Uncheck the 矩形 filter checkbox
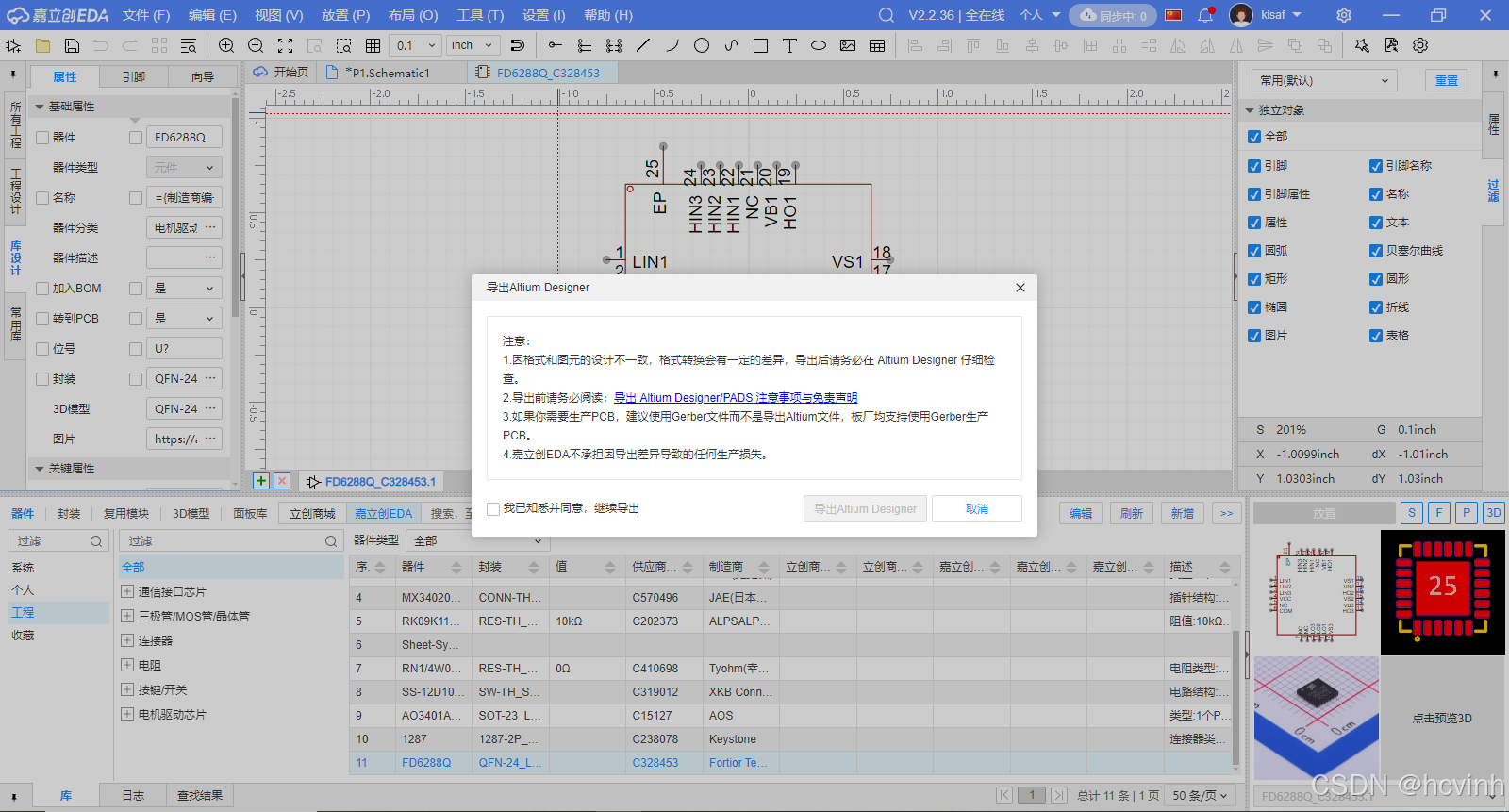Image resolution: width=1509 pixels, height=812 pixels. (x=1254, y=279)
